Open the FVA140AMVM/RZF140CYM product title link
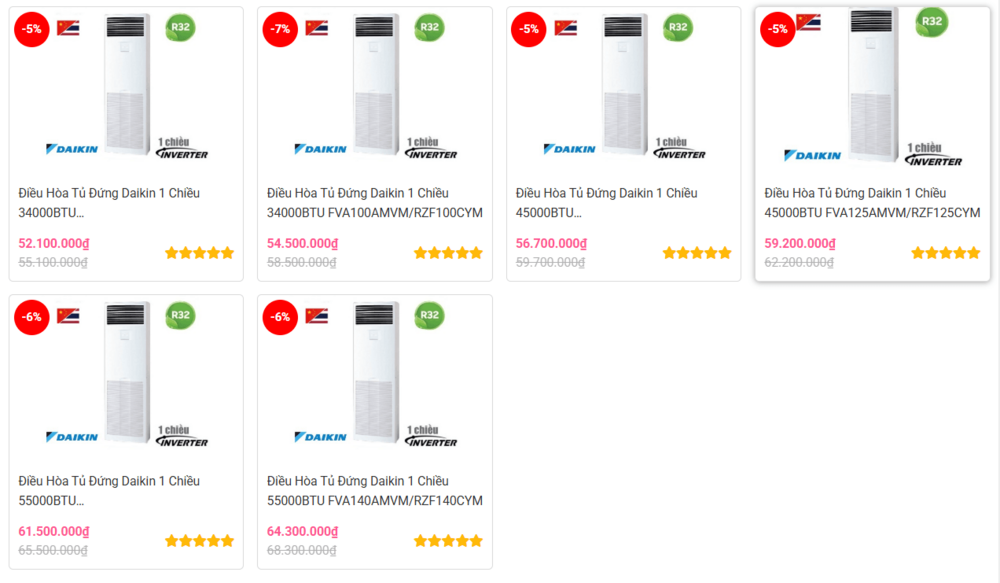1000x583 pixels. pos(374,491)
